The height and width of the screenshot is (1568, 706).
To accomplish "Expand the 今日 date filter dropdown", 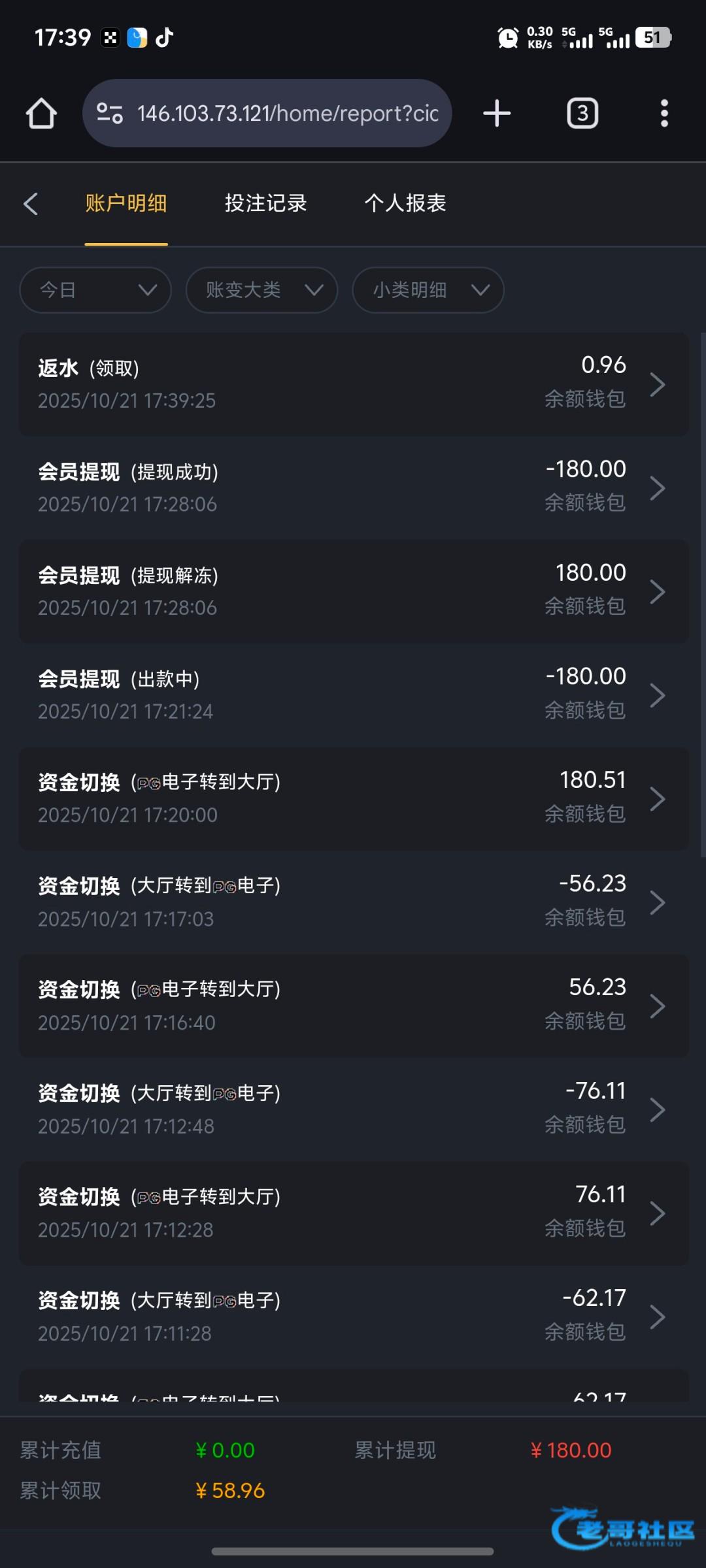I will pos(95,290).
